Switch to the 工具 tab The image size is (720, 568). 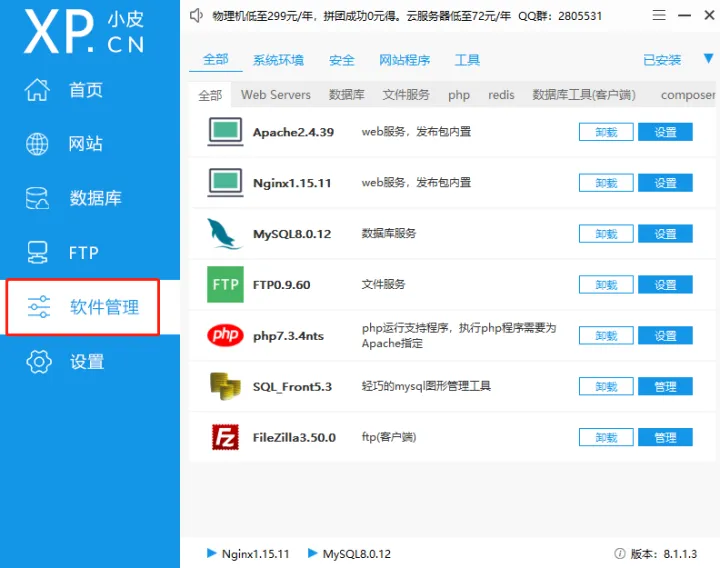tap(467, 60)
